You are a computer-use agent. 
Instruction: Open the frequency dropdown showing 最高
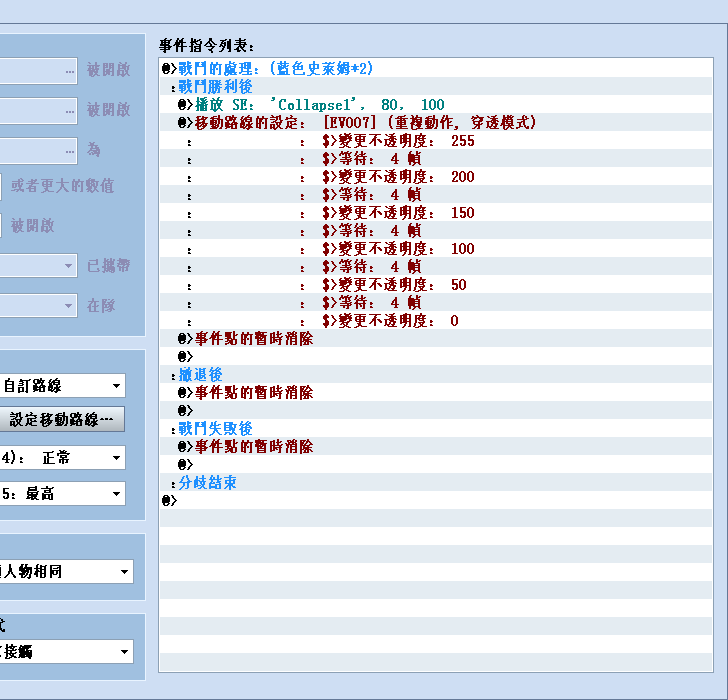62,494
